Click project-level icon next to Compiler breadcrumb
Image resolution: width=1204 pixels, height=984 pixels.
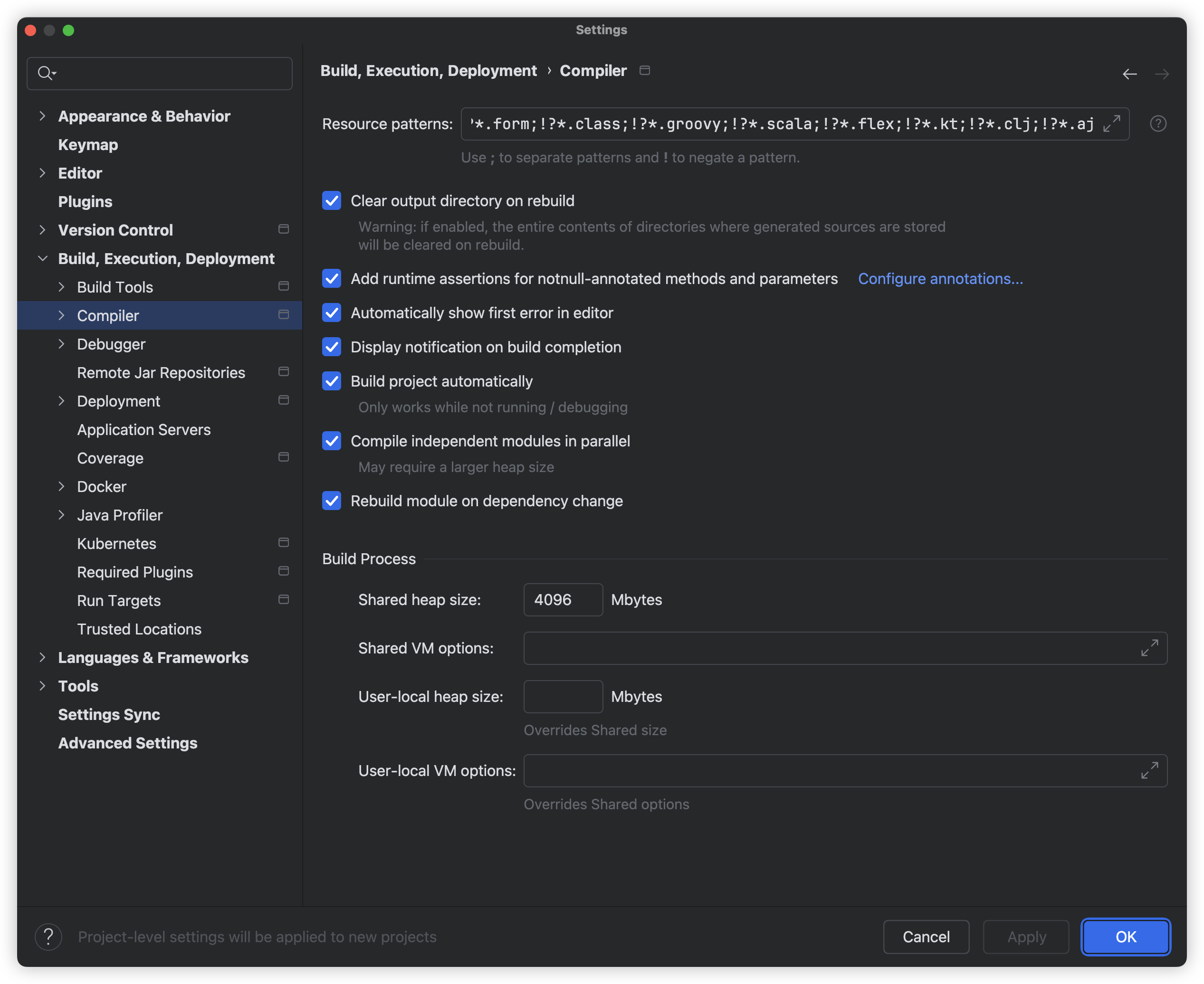coord(644,70)
